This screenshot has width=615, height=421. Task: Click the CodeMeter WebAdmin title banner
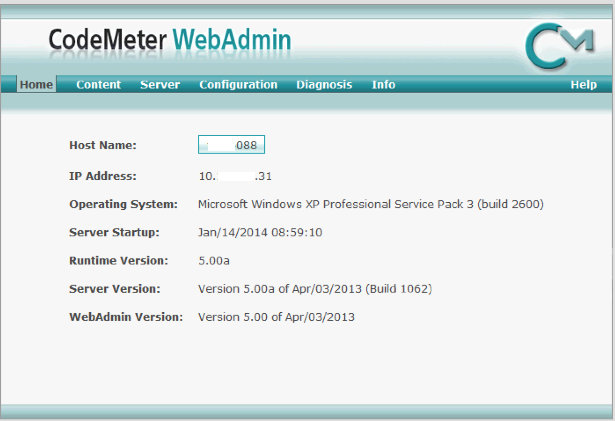170,41
